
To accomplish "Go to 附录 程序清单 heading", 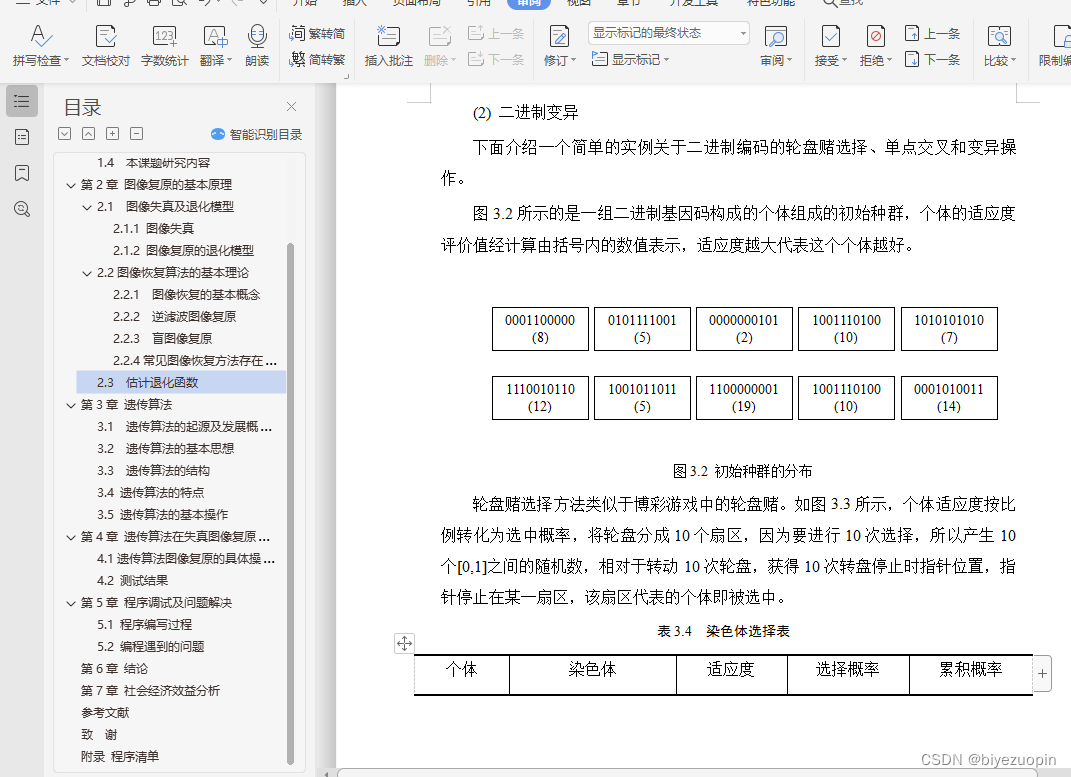I will [x=120, y=757].
